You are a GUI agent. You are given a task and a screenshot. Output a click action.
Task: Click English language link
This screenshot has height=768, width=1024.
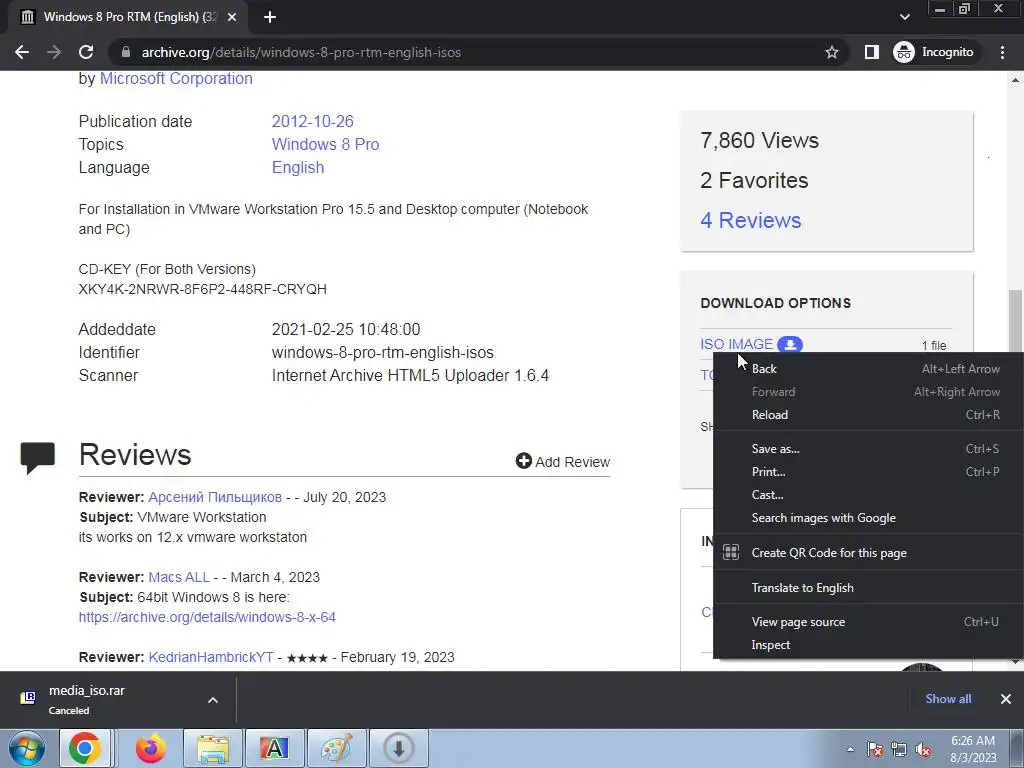tap(298, 168)
